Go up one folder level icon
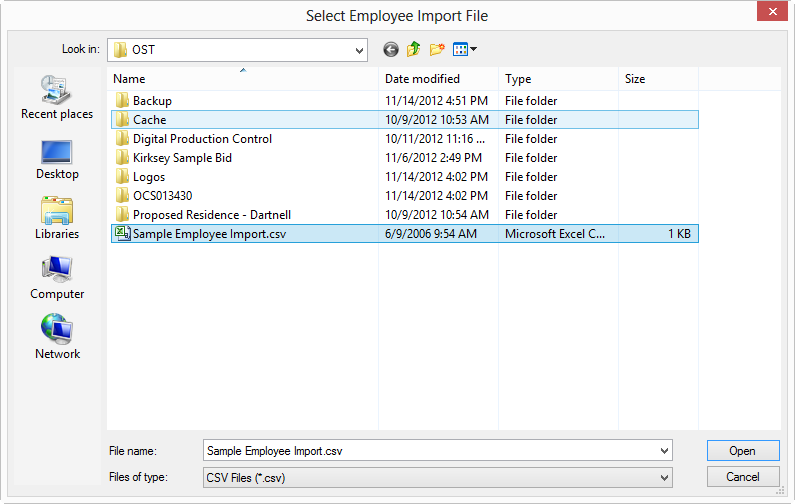 pyautogui.click(x=414, y=49)
